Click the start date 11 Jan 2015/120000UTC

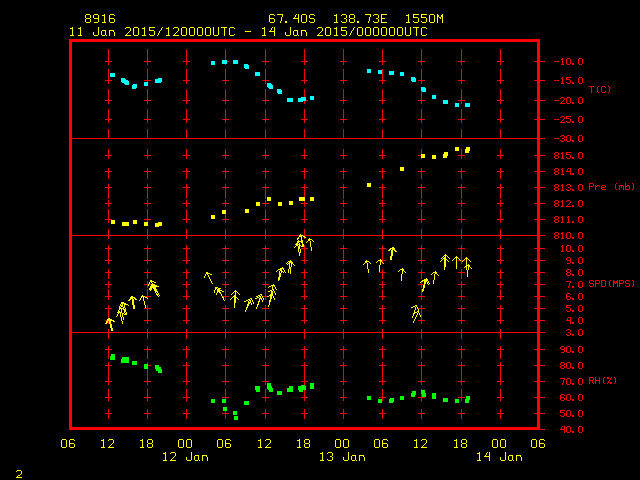click(x=152, y=32)
